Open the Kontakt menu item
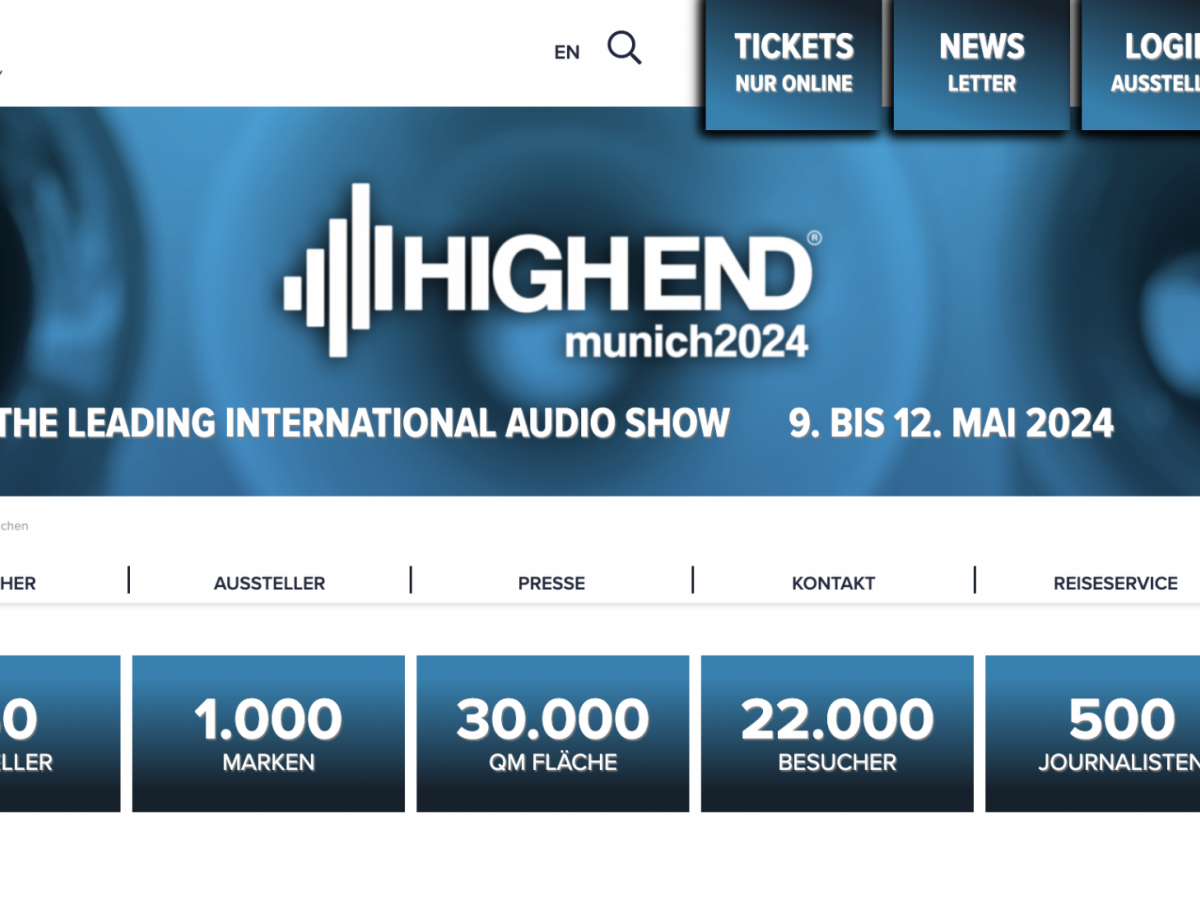The height and width of the screenshot is (900, 1200). (x=833, y=583)
